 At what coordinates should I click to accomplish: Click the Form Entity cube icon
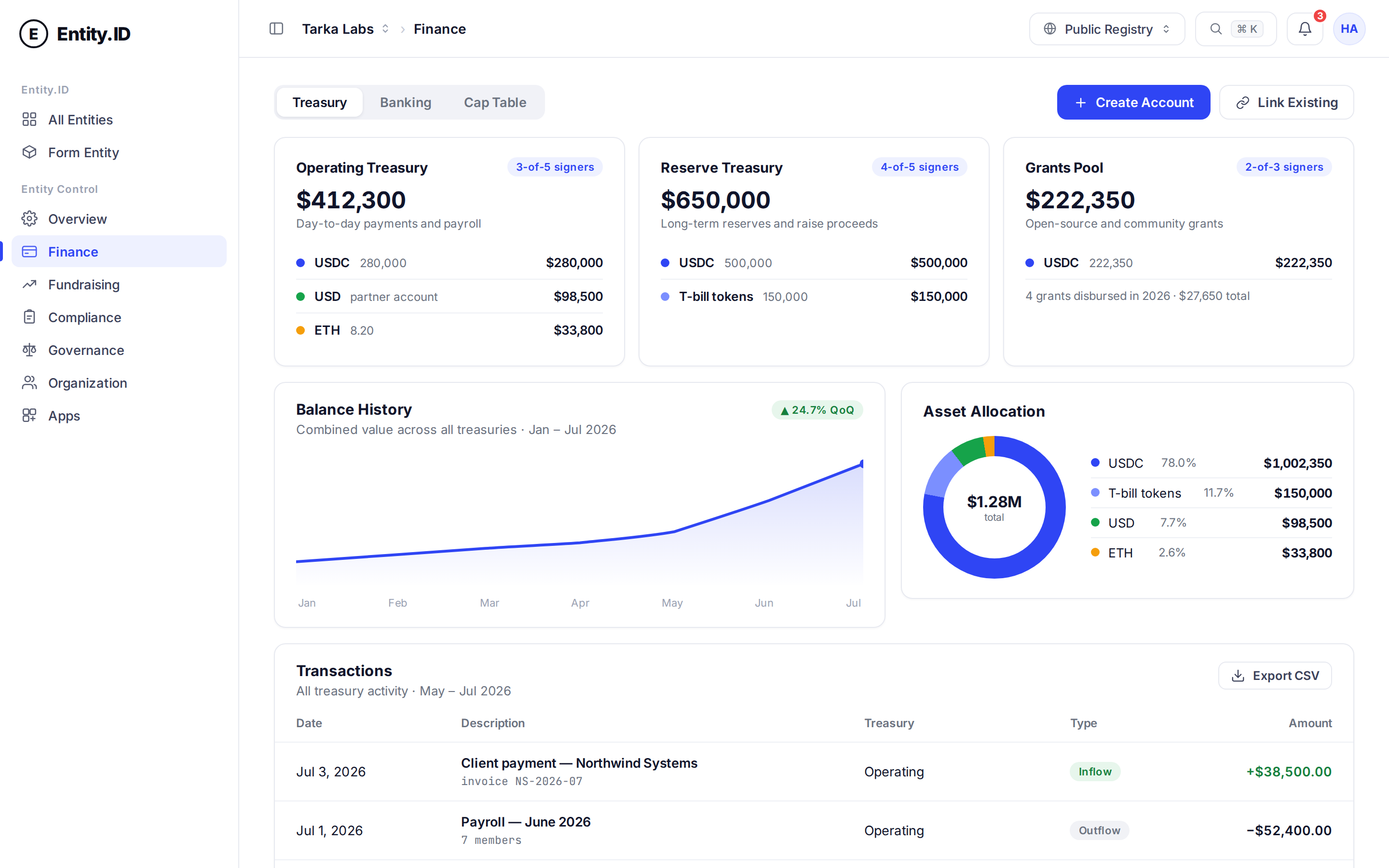(29, 152)
